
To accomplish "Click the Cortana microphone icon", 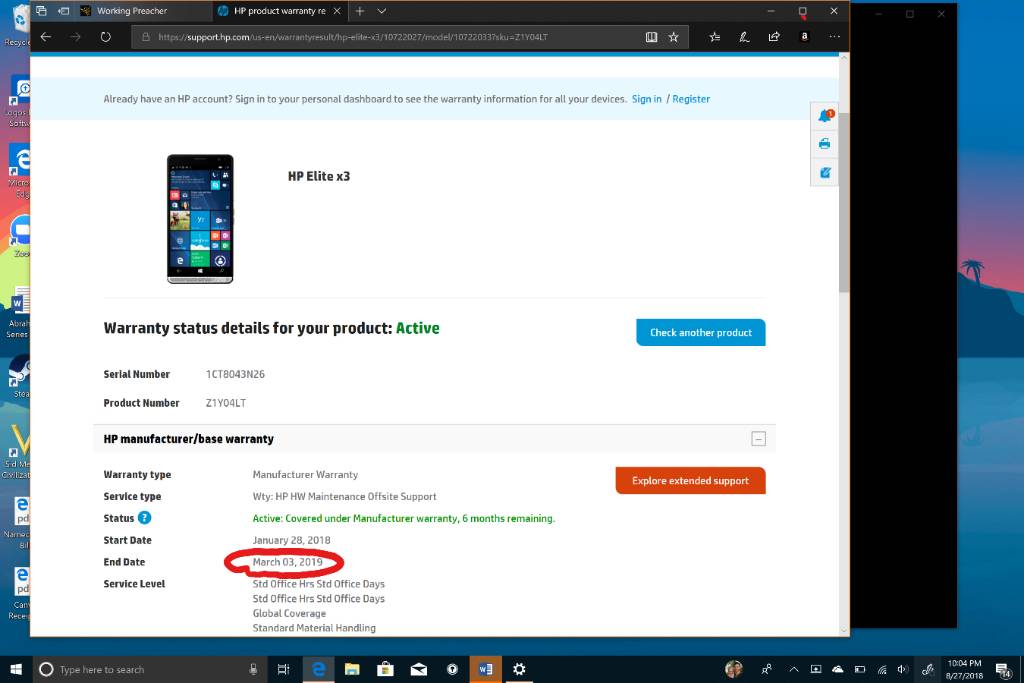I will click(253, 669).
